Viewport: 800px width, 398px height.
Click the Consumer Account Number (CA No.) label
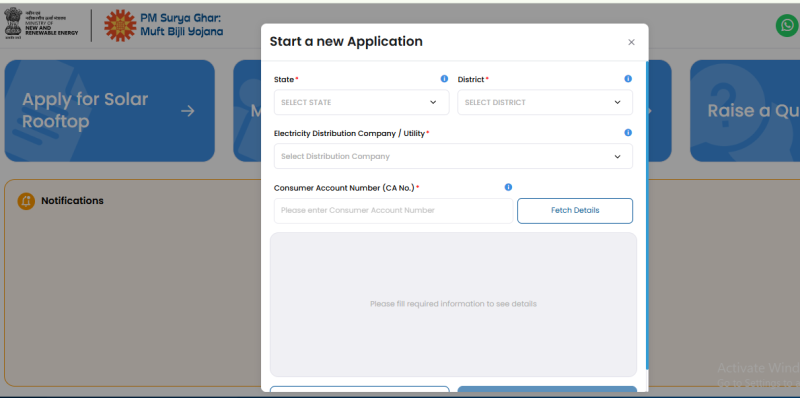coord(344,188)
